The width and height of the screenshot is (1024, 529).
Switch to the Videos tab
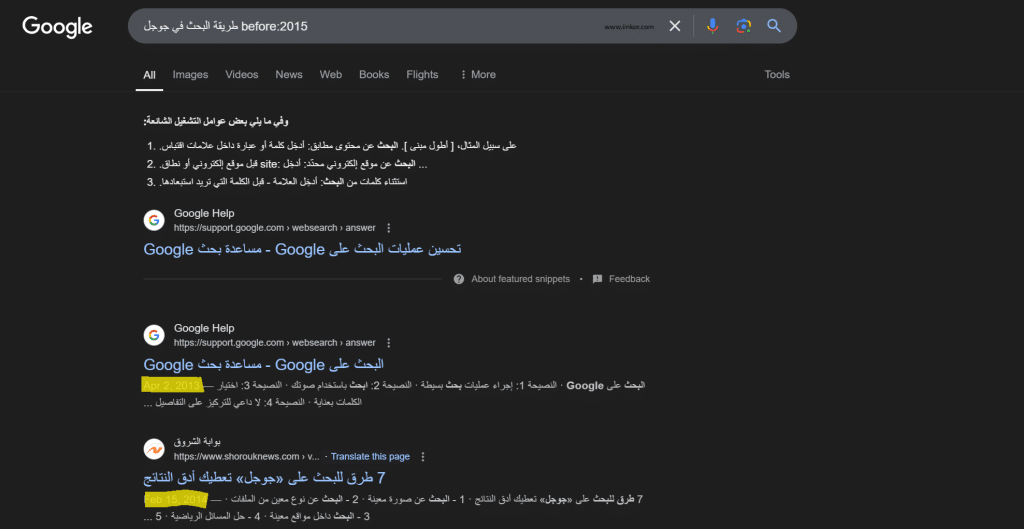click(x=242, y=74)
